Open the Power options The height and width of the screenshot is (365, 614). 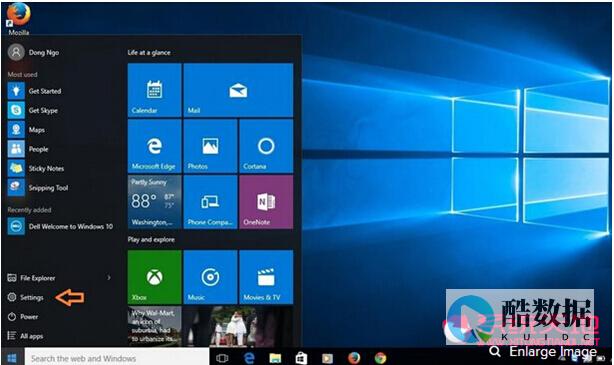[23, 316]
